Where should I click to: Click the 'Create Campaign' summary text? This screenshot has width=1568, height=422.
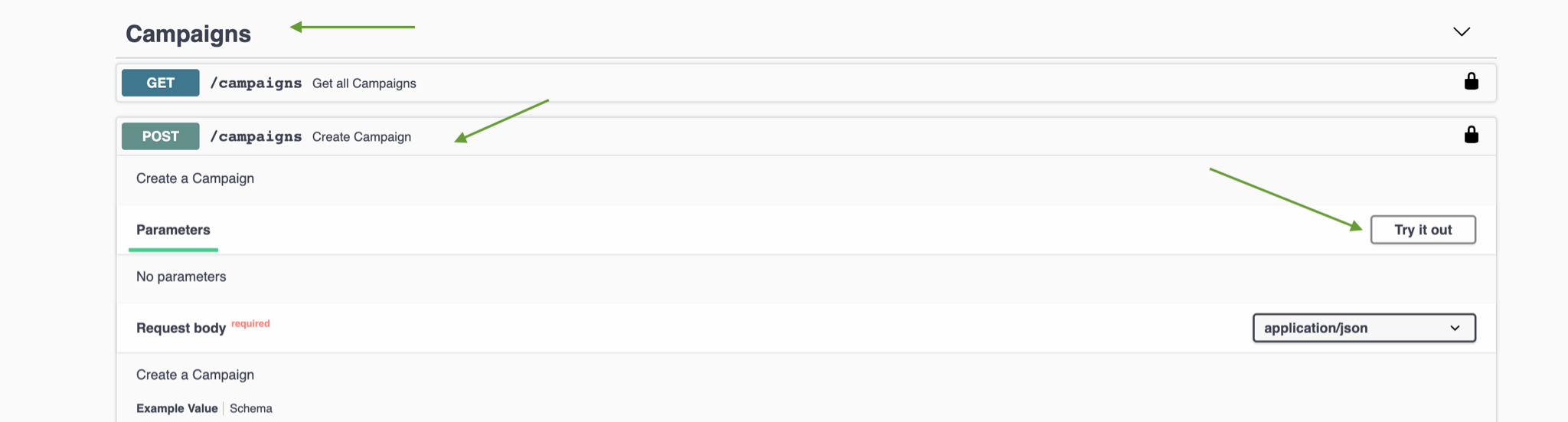pos(361,137)
